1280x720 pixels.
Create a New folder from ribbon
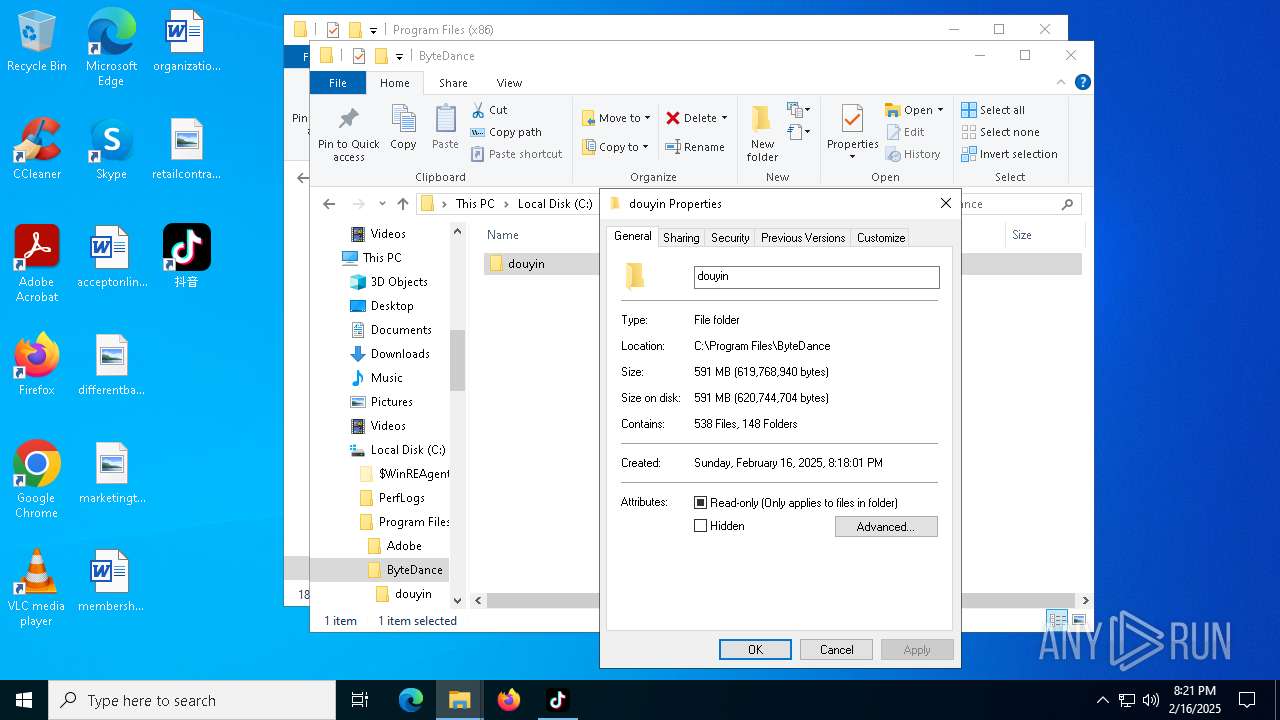pyautogui.click(x=762, y=134)
